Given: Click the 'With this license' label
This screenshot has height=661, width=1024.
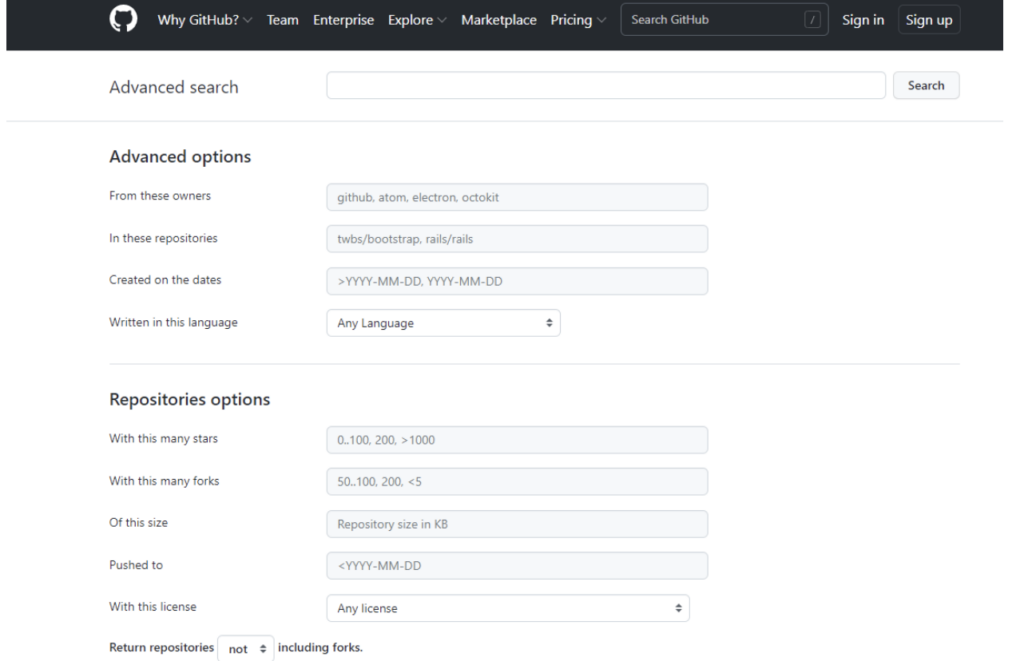Looking at the screenshot, I should [152, 607].
